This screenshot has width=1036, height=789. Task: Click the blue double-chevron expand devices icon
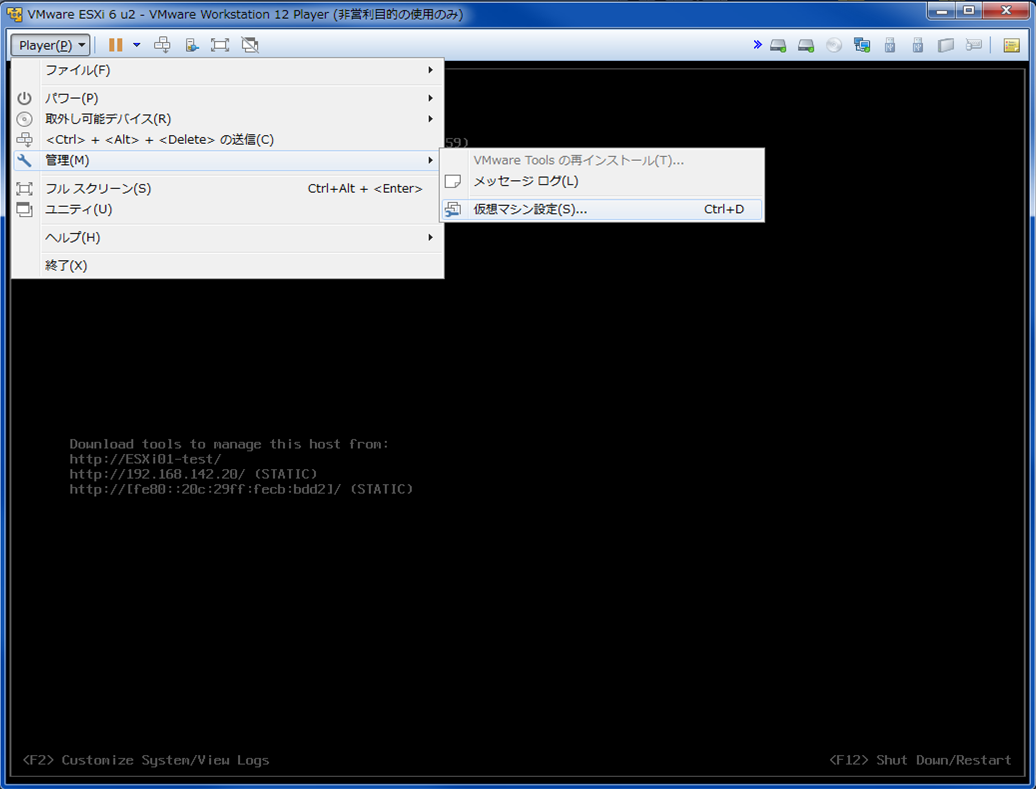(x=757, y=44)
